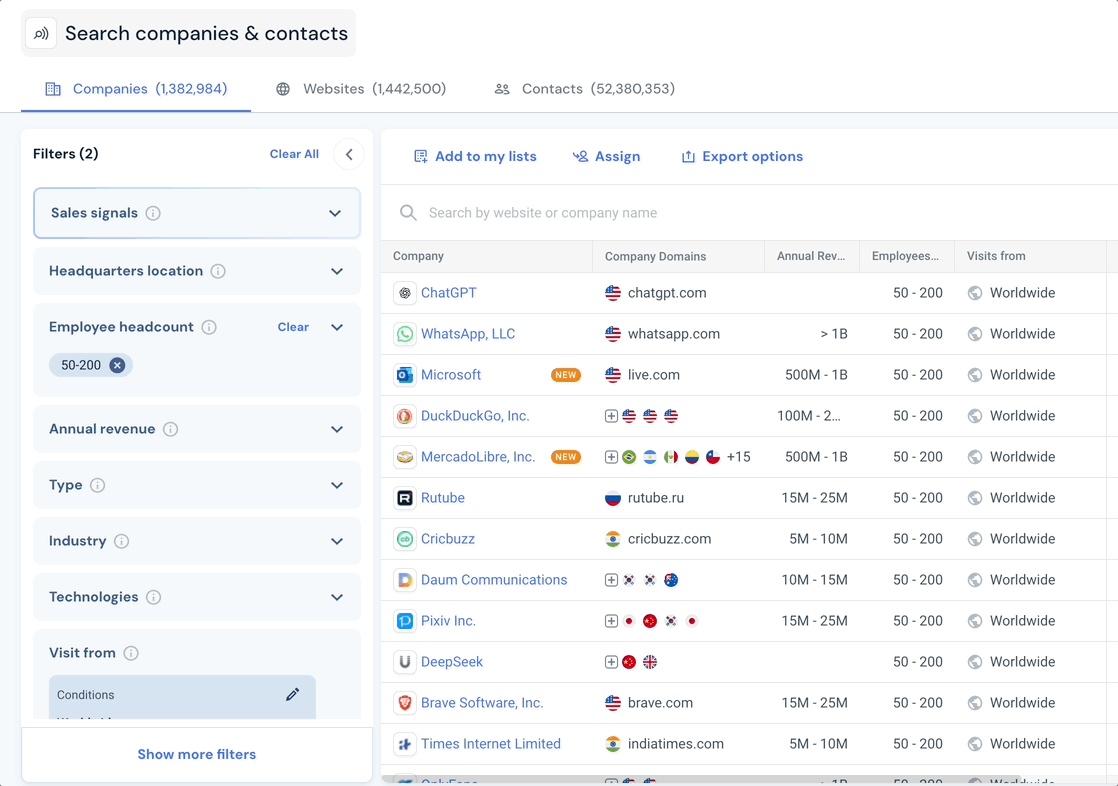
Task: Clear all filters
Action: pyautogui.click(x=294, y=154)
